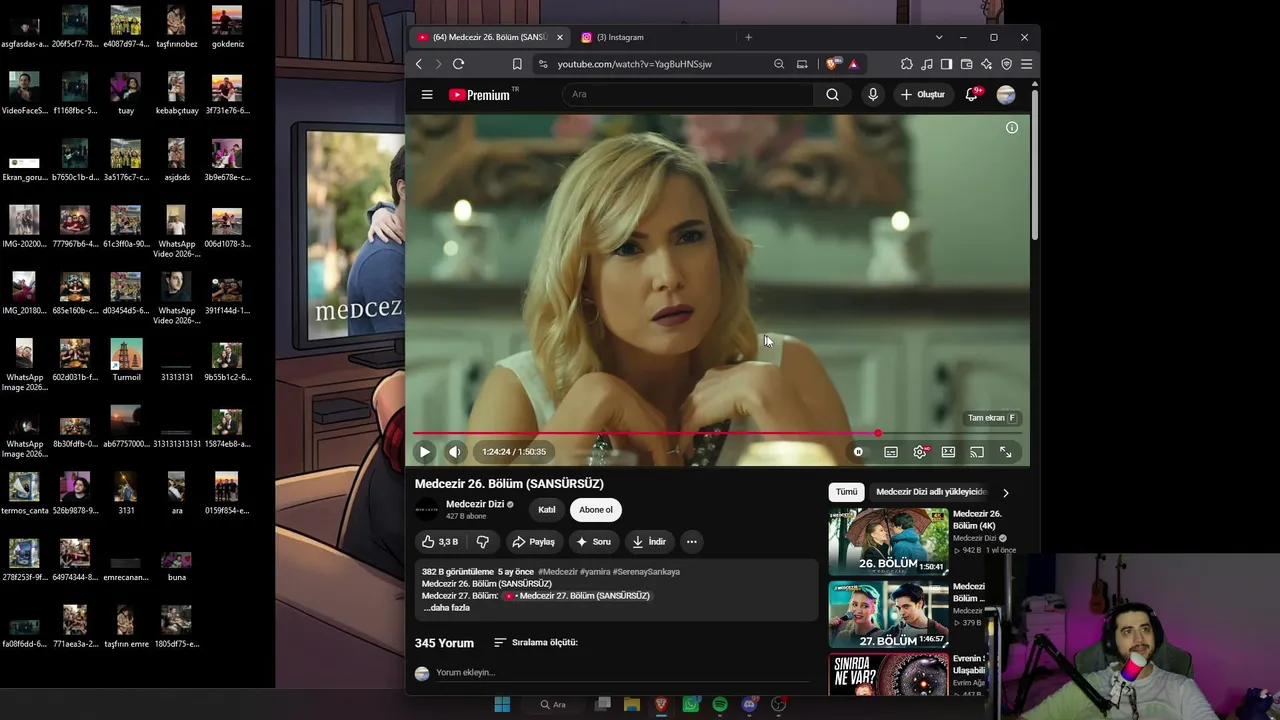Click the Oluştur create button

922,95
